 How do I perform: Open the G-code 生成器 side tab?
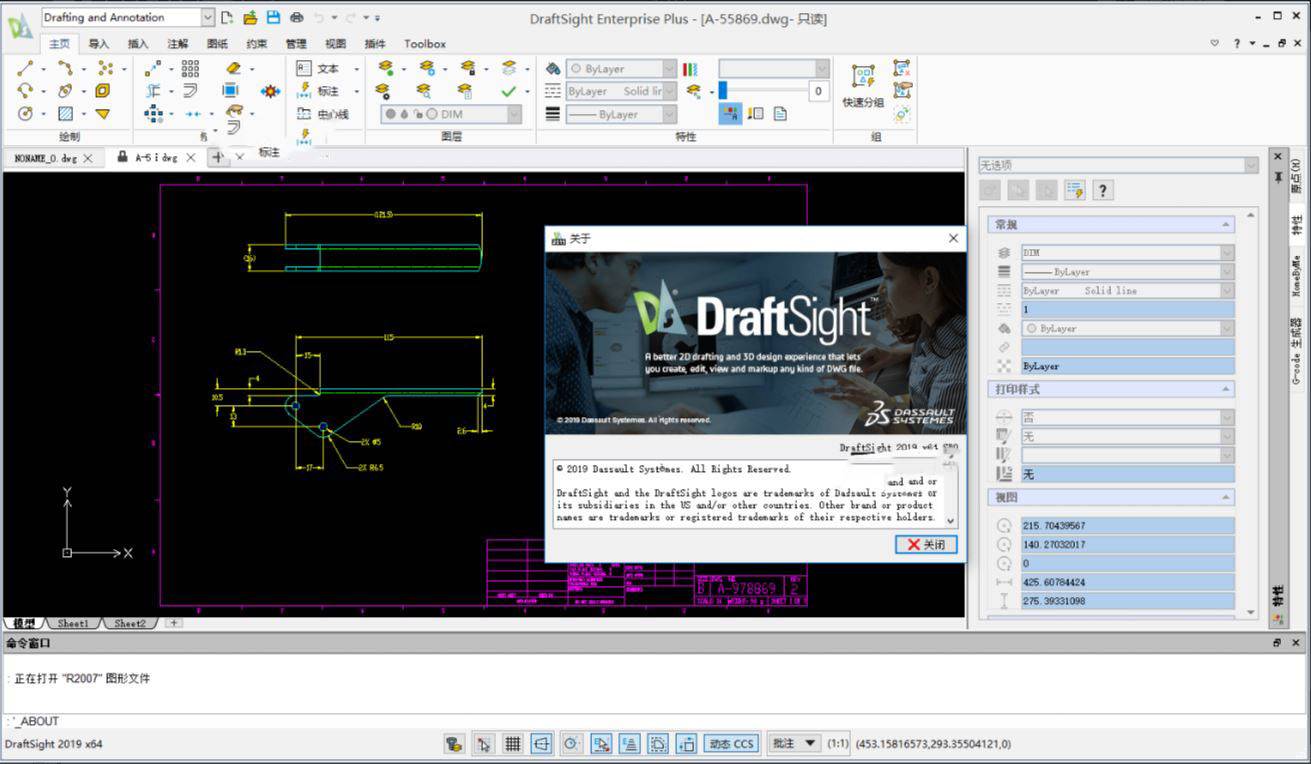(1296, 351)
